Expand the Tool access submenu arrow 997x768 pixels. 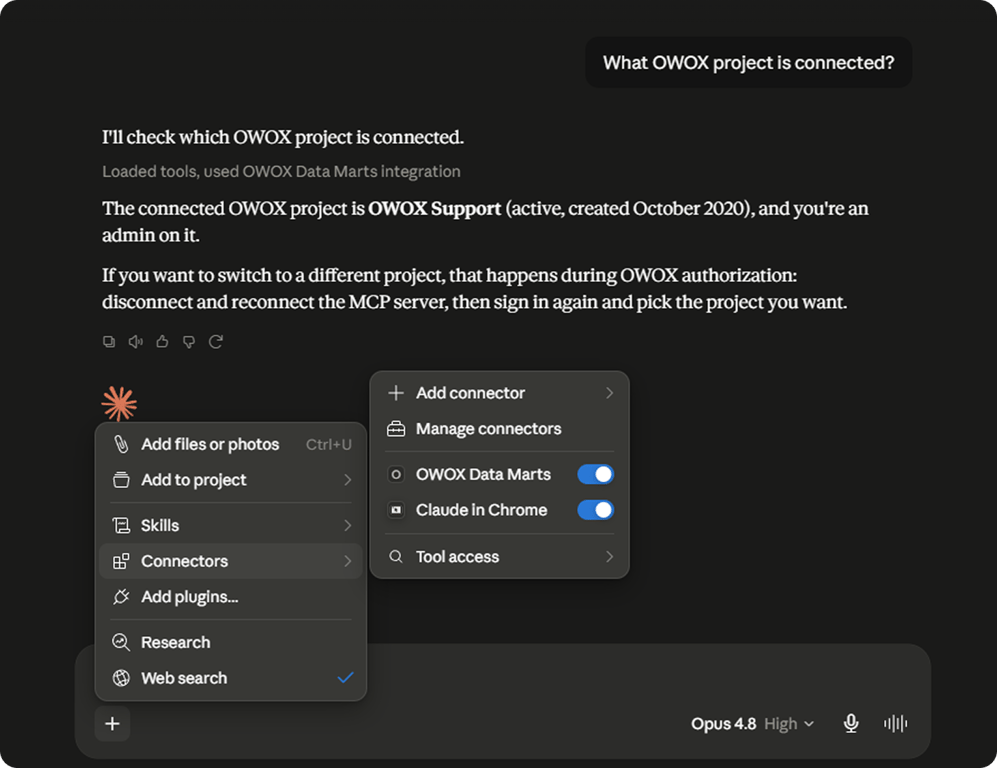tap(609, 556)
